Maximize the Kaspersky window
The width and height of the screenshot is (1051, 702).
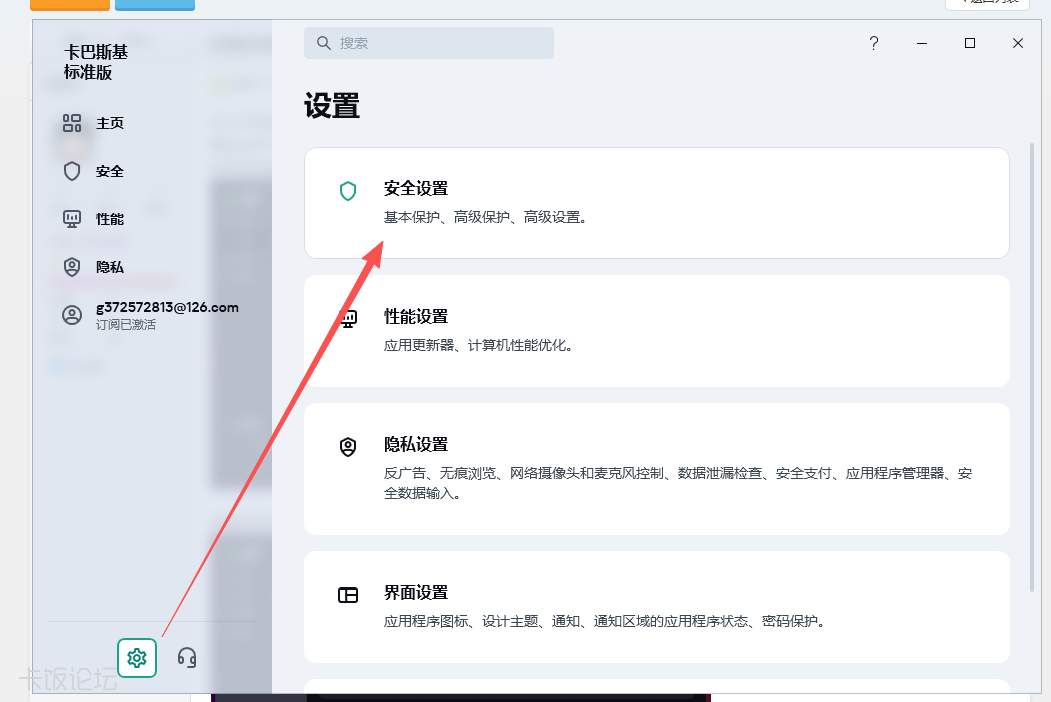click(970, 43)
